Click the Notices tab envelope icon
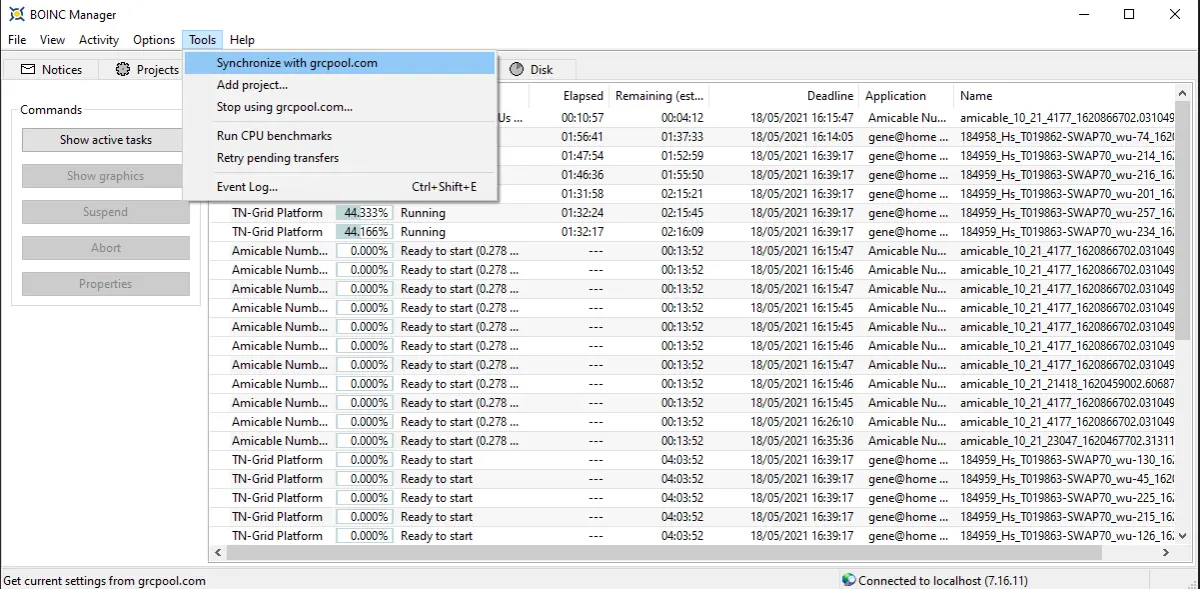 pos(28,69)
